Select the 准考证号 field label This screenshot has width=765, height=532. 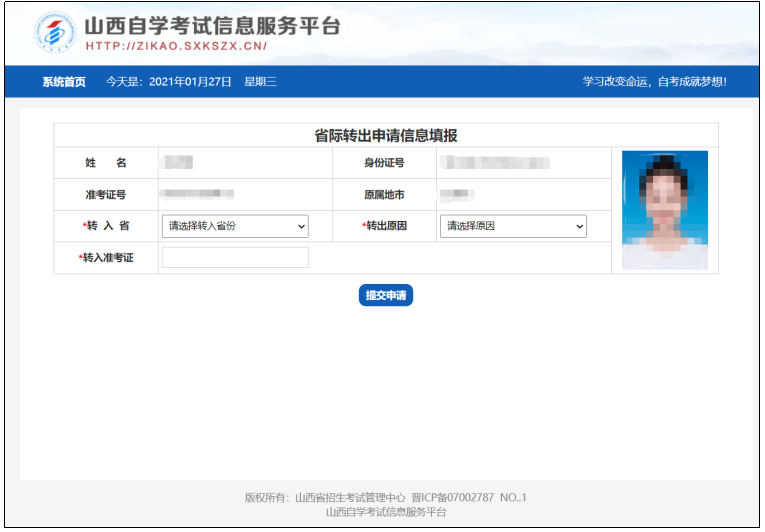click(106, 194)
